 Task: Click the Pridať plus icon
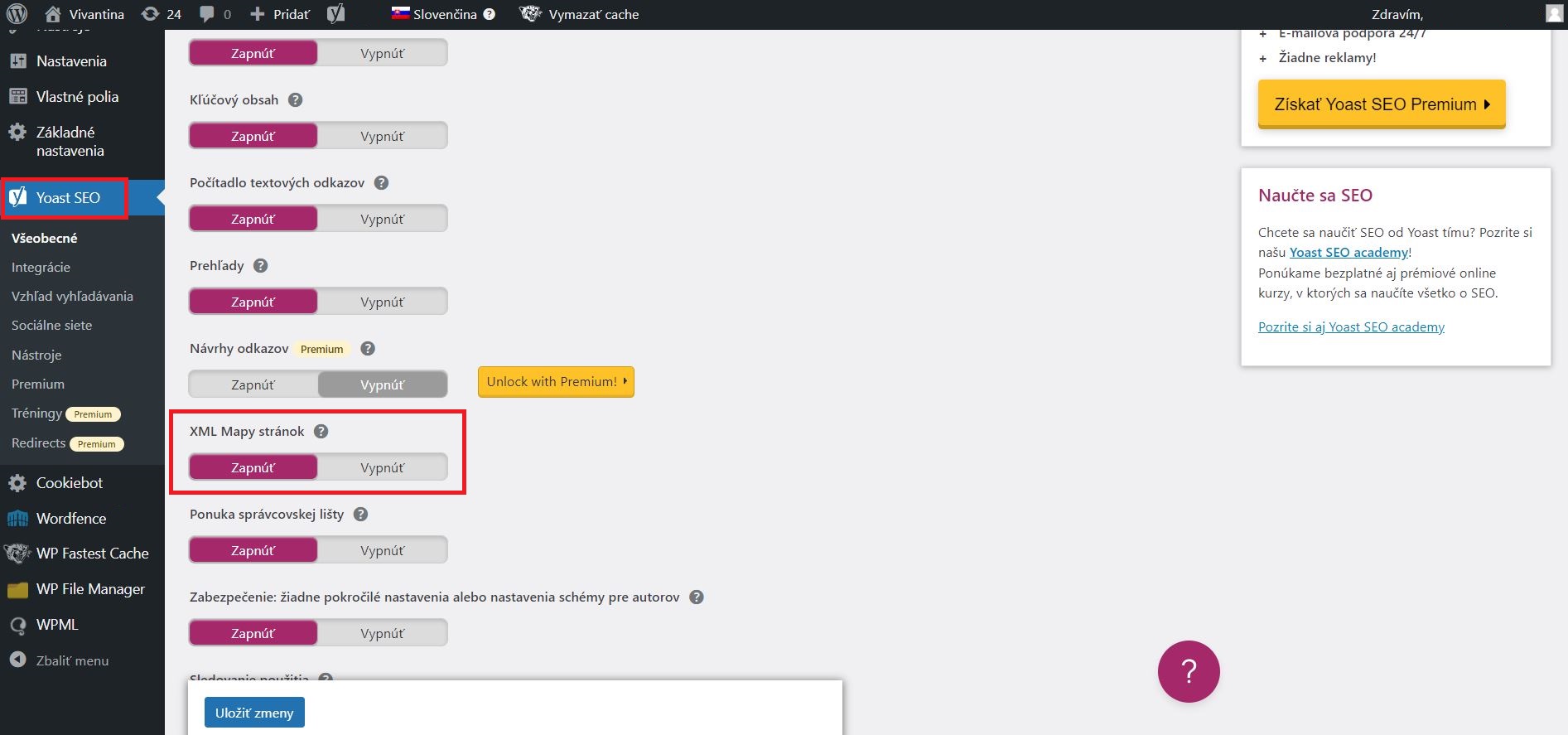[x=258, y=14]
